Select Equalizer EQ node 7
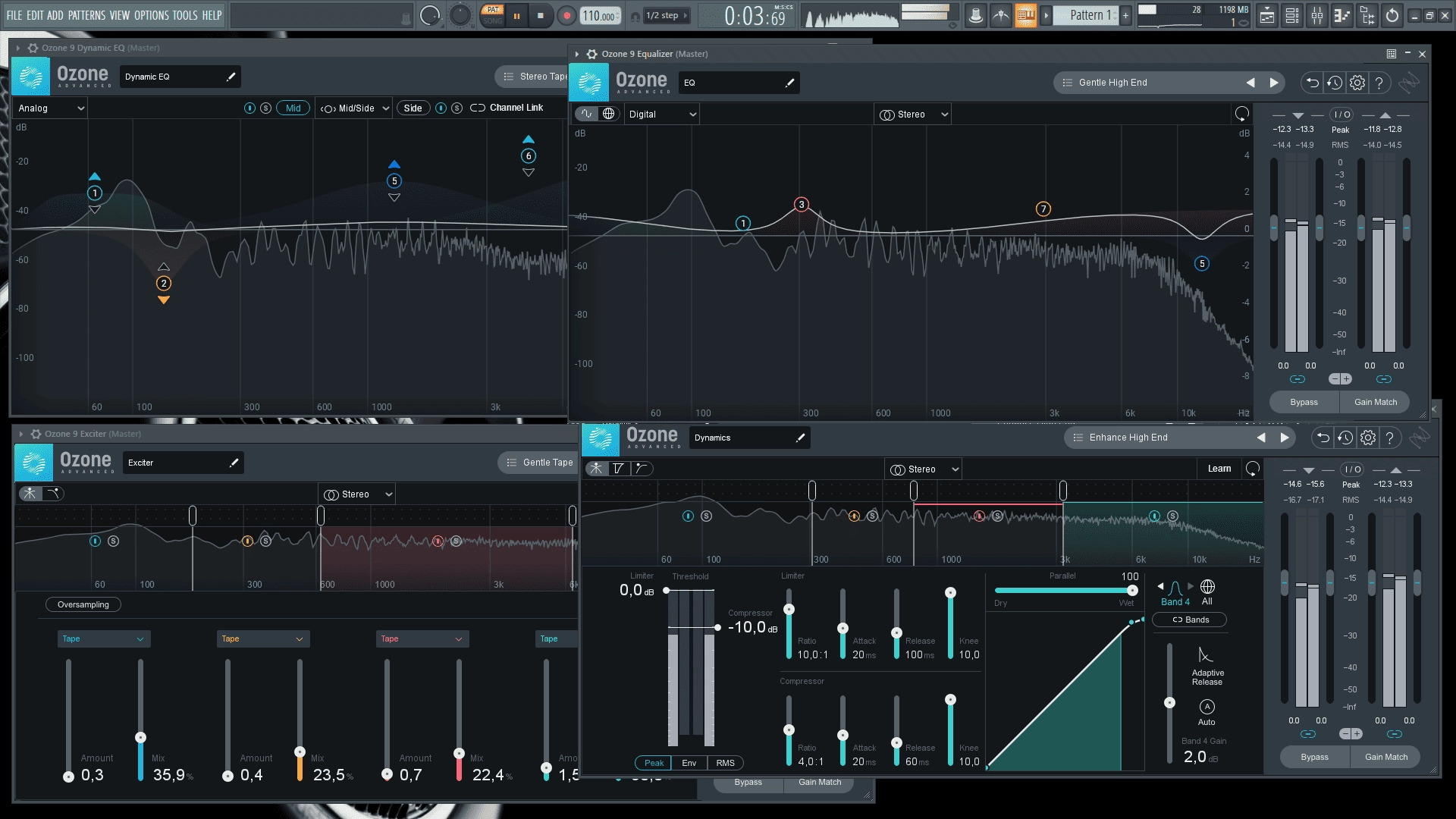The height and width of the screenshot is (819, 1456). click(1043, 209)
